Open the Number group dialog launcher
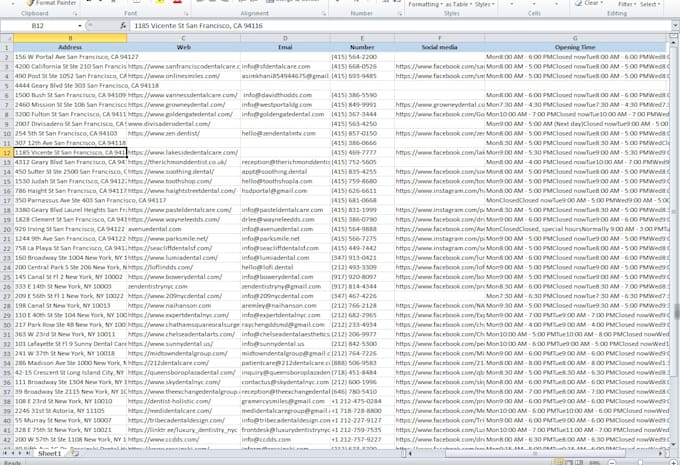 pos(399,14)
